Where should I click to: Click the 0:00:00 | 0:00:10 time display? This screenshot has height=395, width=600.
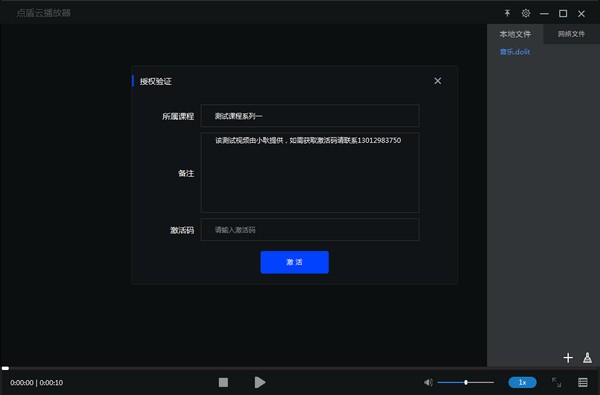[36, 382]
